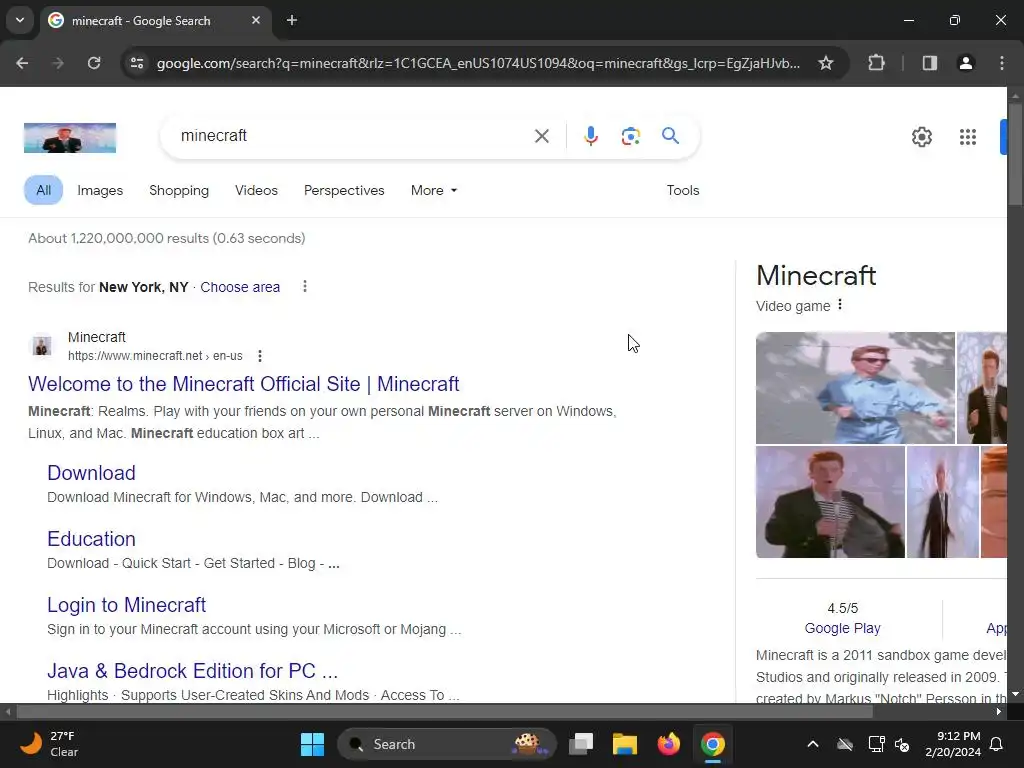Switch to the Shopping tab
Screen dimensions: 1024x768
coord(179,190)
